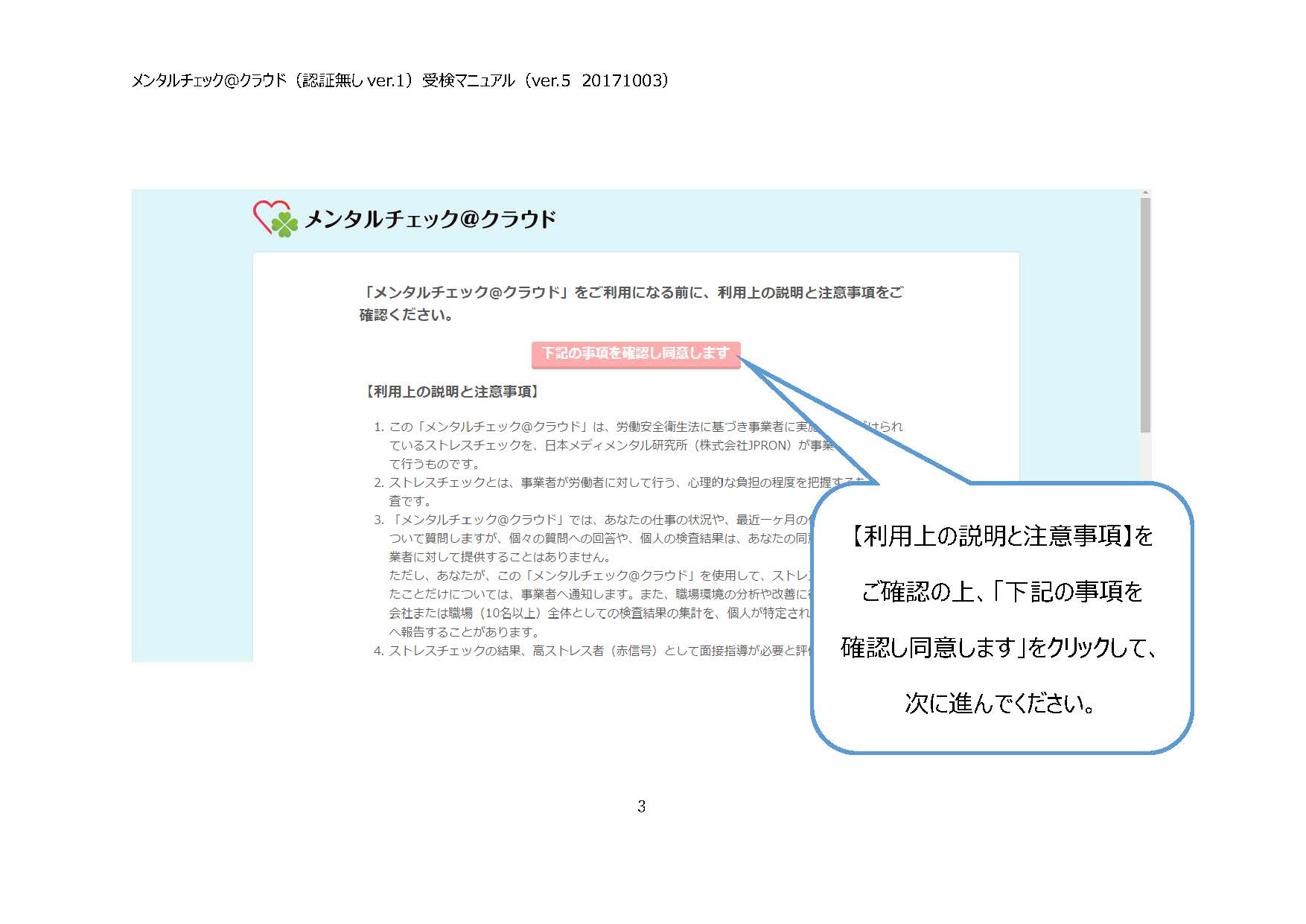Screen dimensions: 1306x924
Task: Click the scrollbar up arrow at top
Action: pyautogui.click(x=1145, y=194)
